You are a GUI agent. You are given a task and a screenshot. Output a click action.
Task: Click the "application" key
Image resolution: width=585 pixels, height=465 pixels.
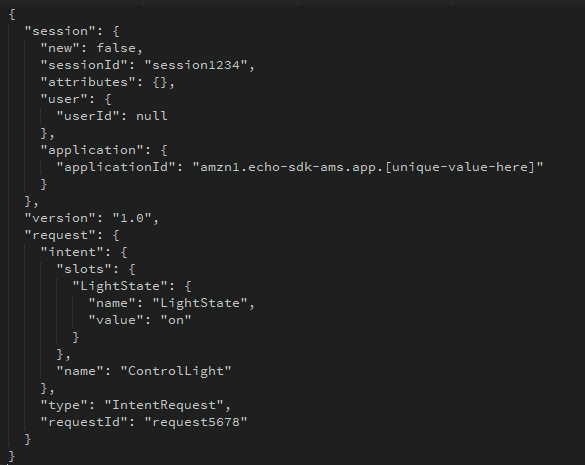coord(92,150)
